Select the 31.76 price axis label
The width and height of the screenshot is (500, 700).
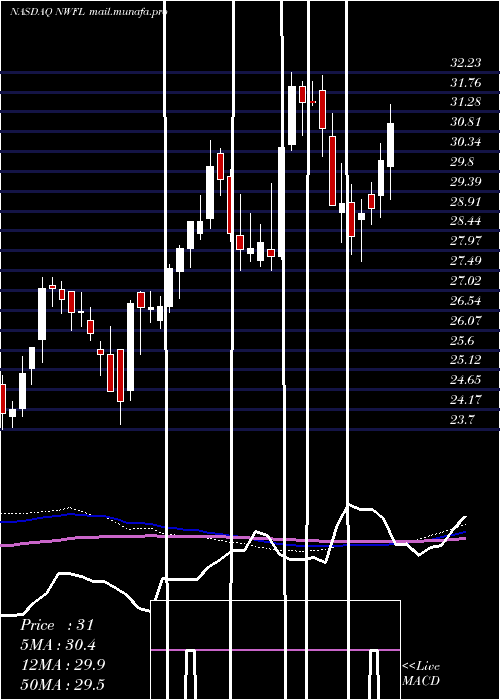click(x=466, y=83)
